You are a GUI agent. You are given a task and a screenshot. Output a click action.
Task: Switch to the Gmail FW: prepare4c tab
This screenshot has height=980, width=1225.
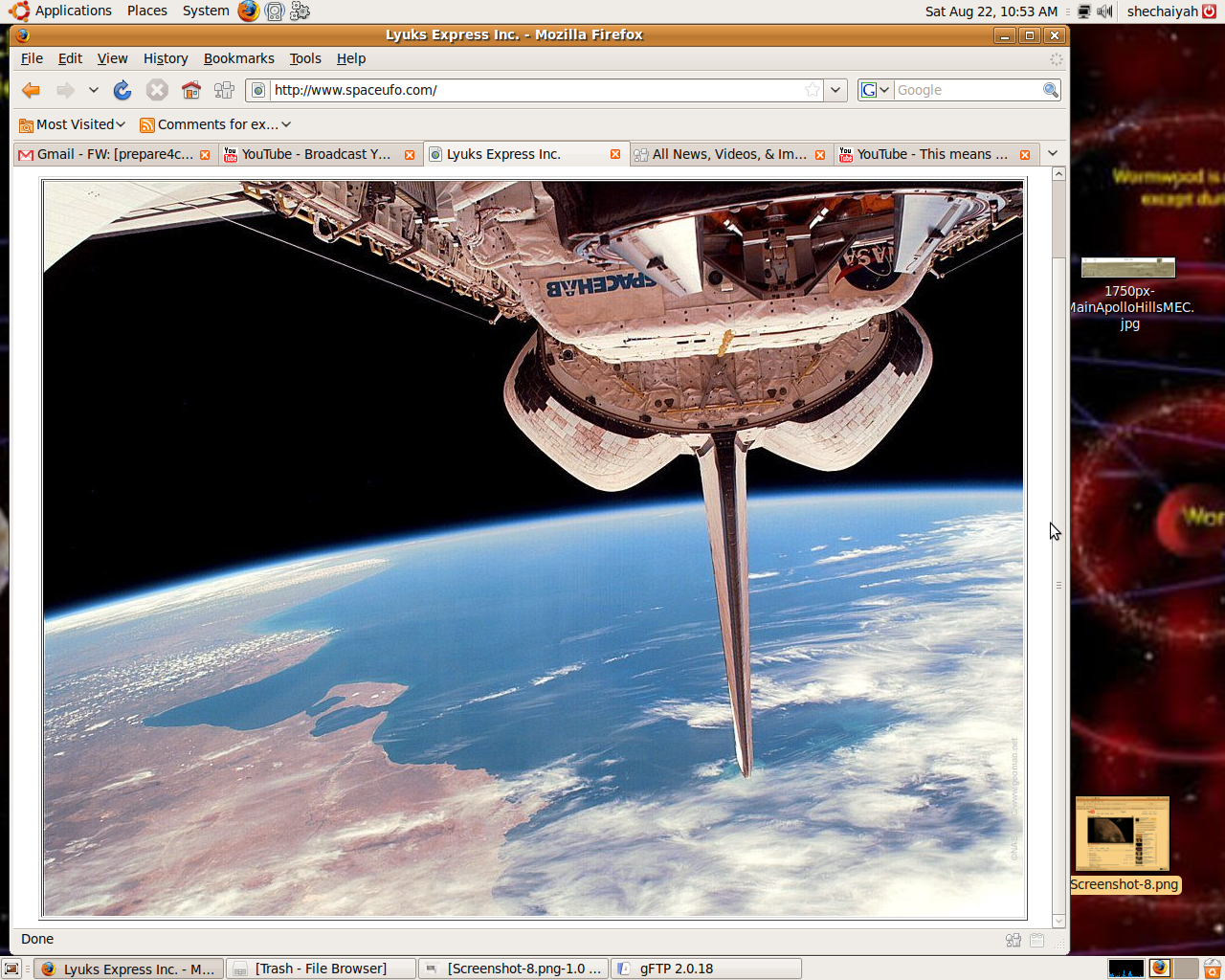pos(114,154)
